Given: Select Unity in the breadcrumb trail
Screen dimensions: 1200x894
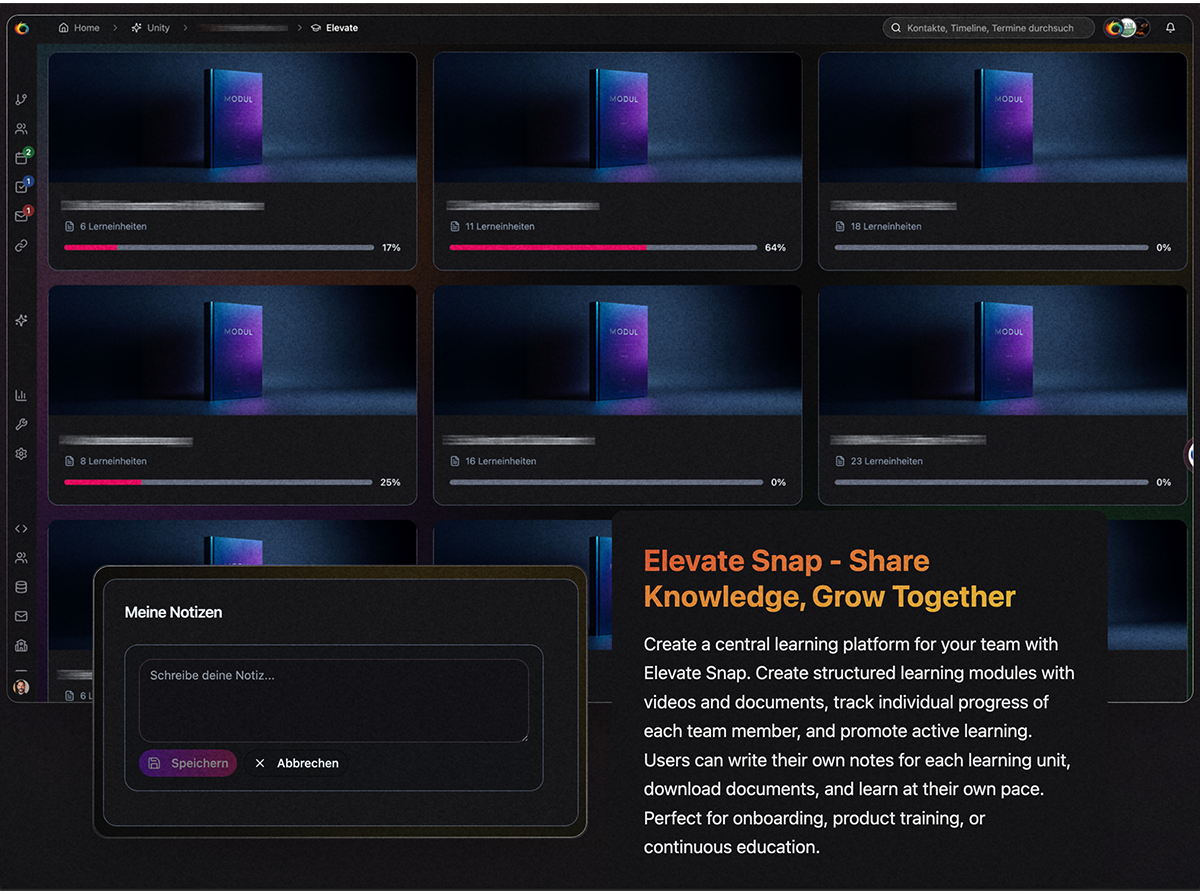Looking at the screenshot, I should [150, 27].
